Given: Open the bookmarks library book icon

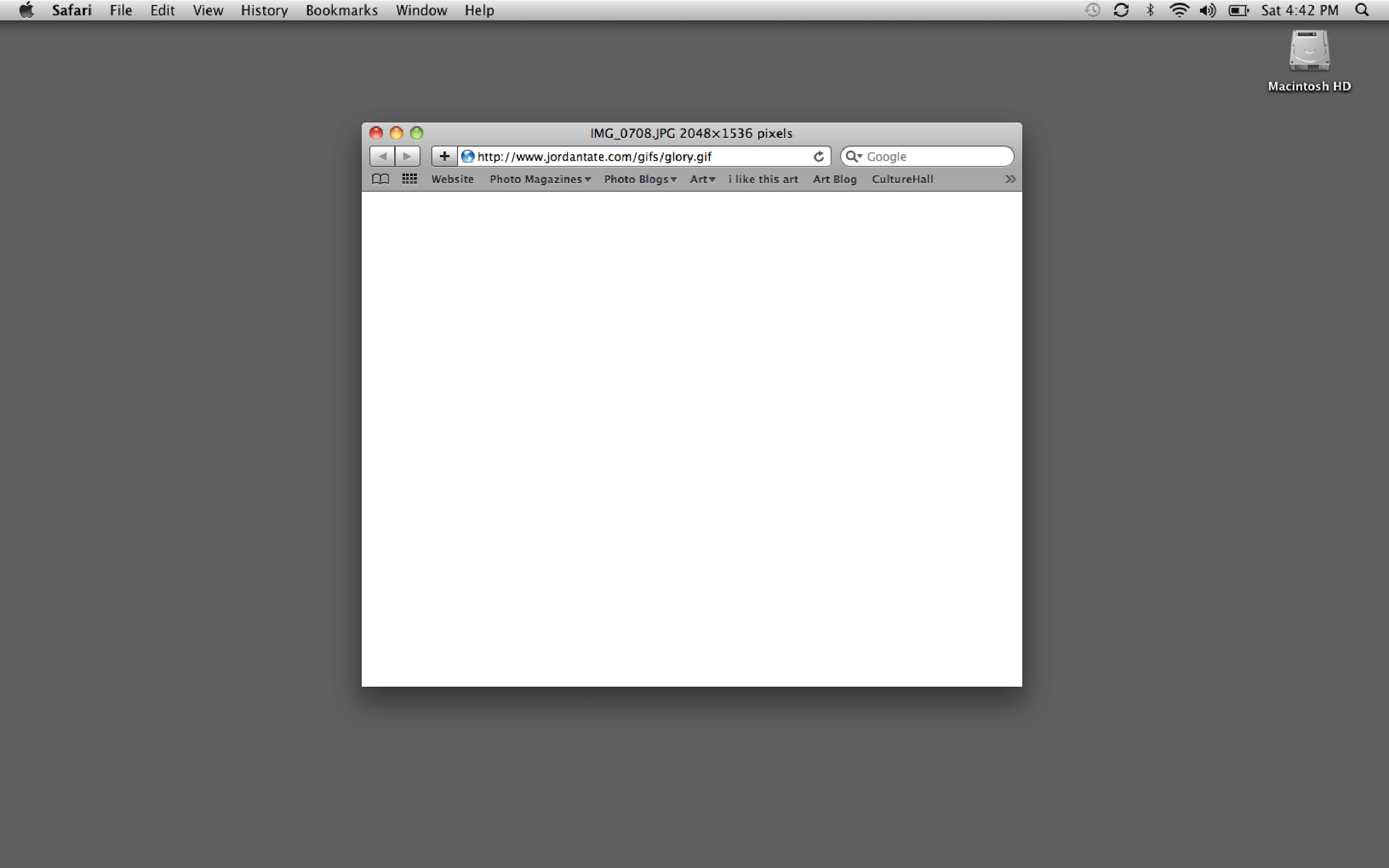Looking at the screenshot, I should point(380,179).
